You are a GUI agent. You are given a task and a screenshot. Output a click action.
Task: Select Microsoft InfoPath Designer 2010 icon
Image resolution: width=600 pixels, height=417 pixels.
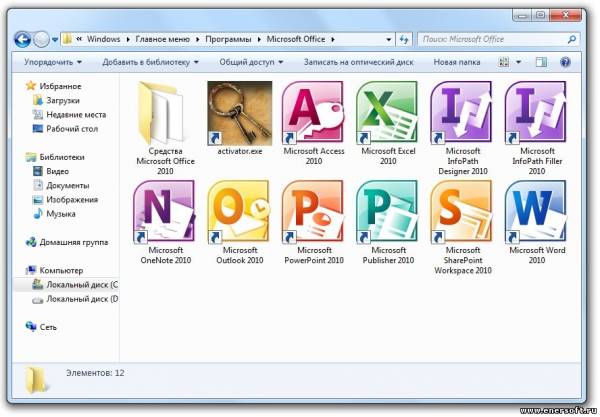click(x=462, y=113)
